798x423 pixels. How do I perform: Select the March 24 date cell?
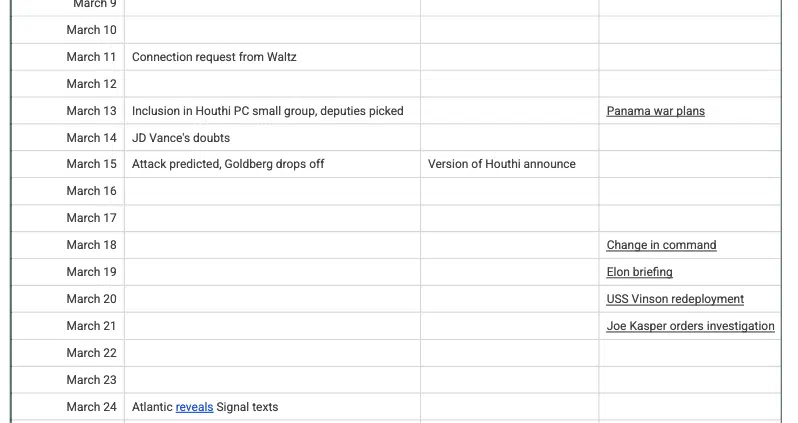click(68, 407)
